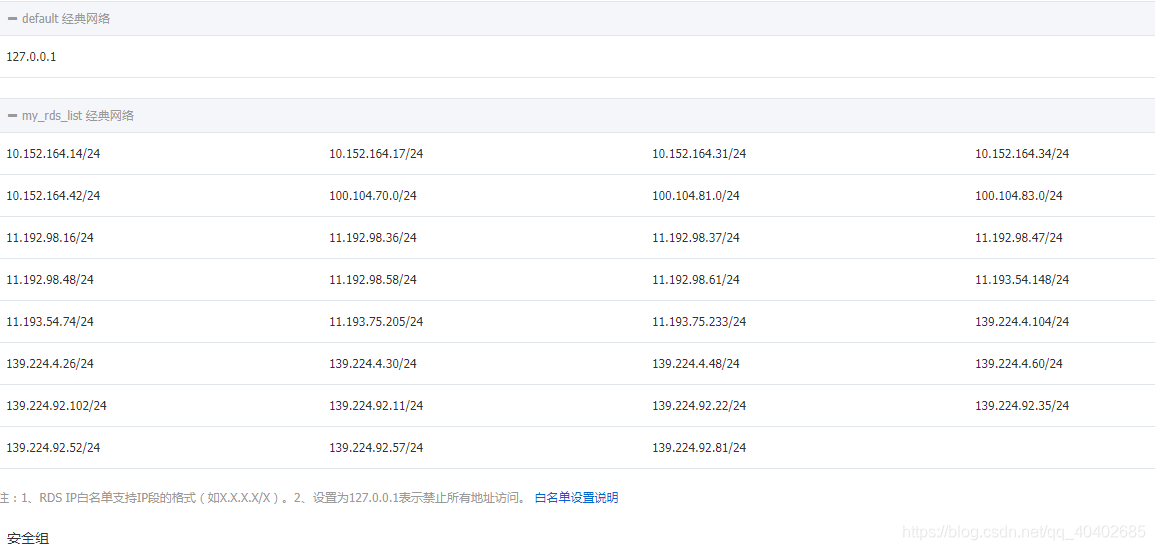Select IP 11.192.98.16/24
The height and width of the screenshot is (550, 1155).
click(50, 238)
